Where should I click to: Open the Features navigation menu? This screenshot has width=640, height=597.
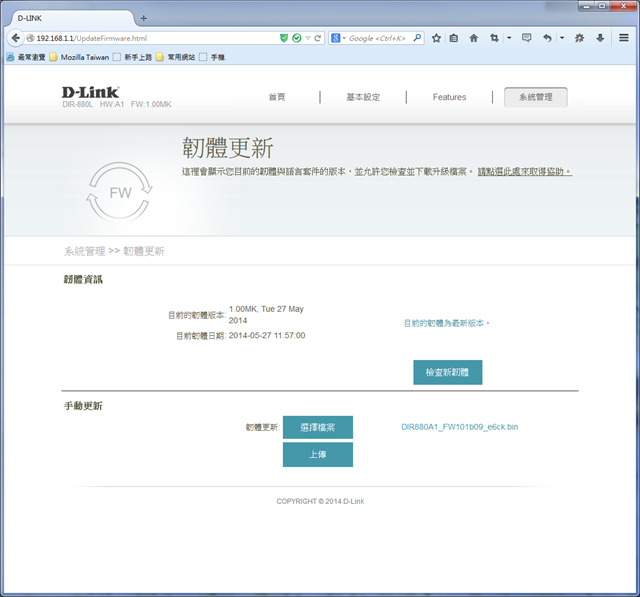[449, 97]
